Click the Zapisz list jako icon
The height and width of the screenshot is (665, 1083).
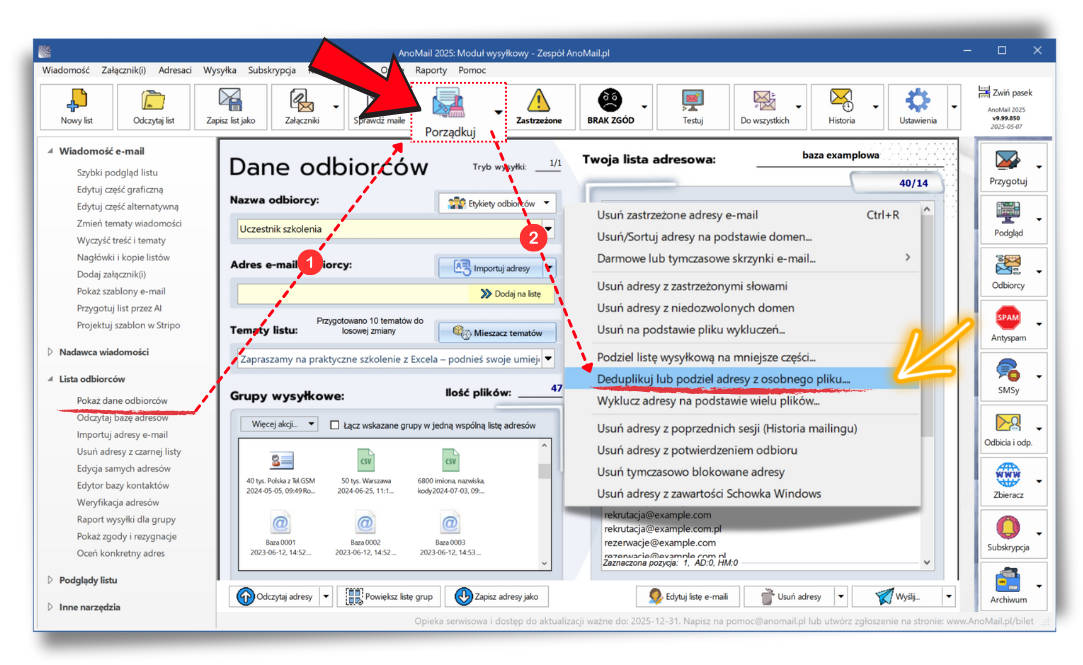[231, 102]
